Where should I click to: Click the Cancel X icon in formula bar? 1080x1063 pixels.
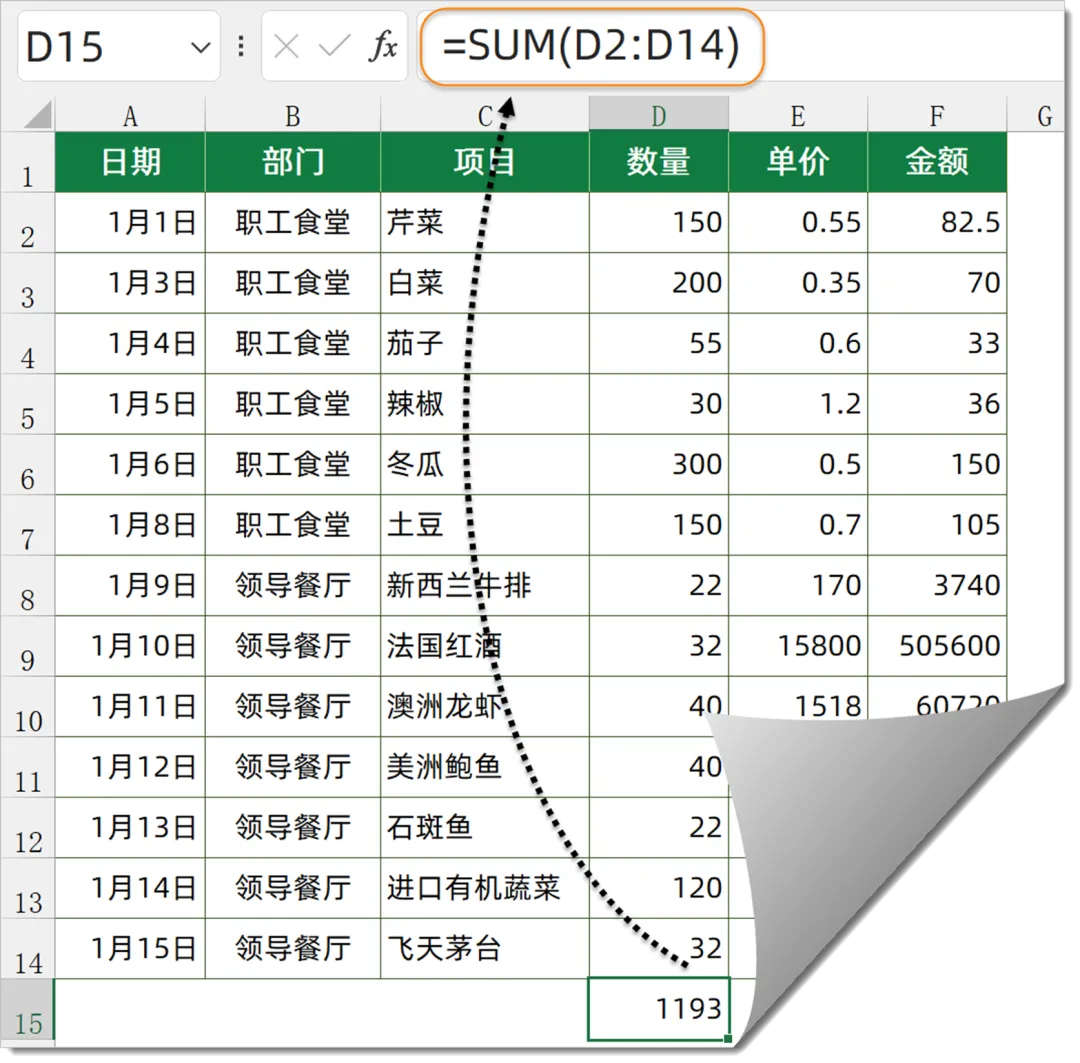(x=287, y=47)
